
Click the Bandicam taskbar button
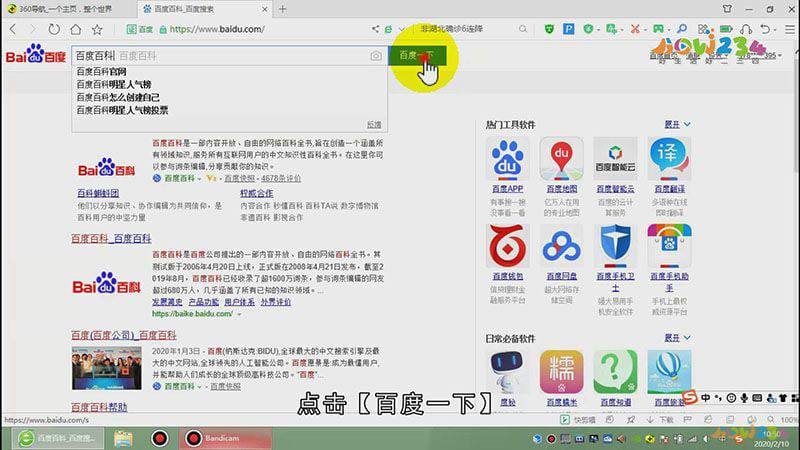pyautogui.click(x=226, y=438)
